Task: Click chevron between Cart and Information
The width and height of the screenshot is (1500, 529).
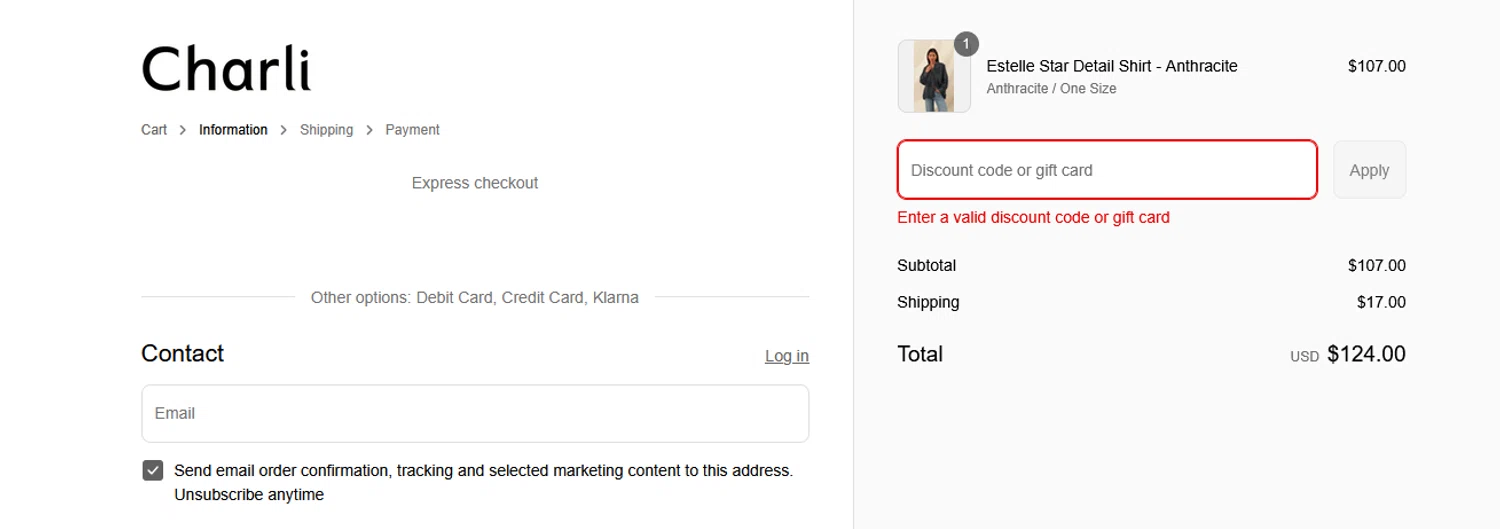Action: coord(183,130)
